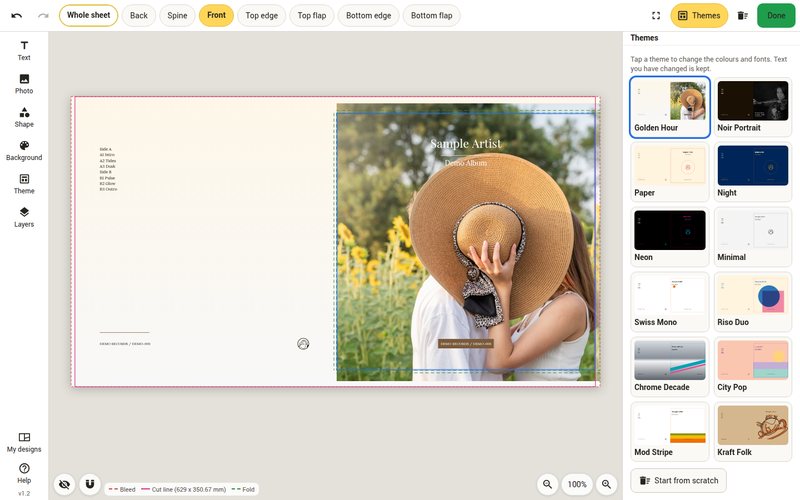The width and height of the screenshot is (800, 500).
Task: Click the 100% zoom reset button
Action: coord(577,484)
